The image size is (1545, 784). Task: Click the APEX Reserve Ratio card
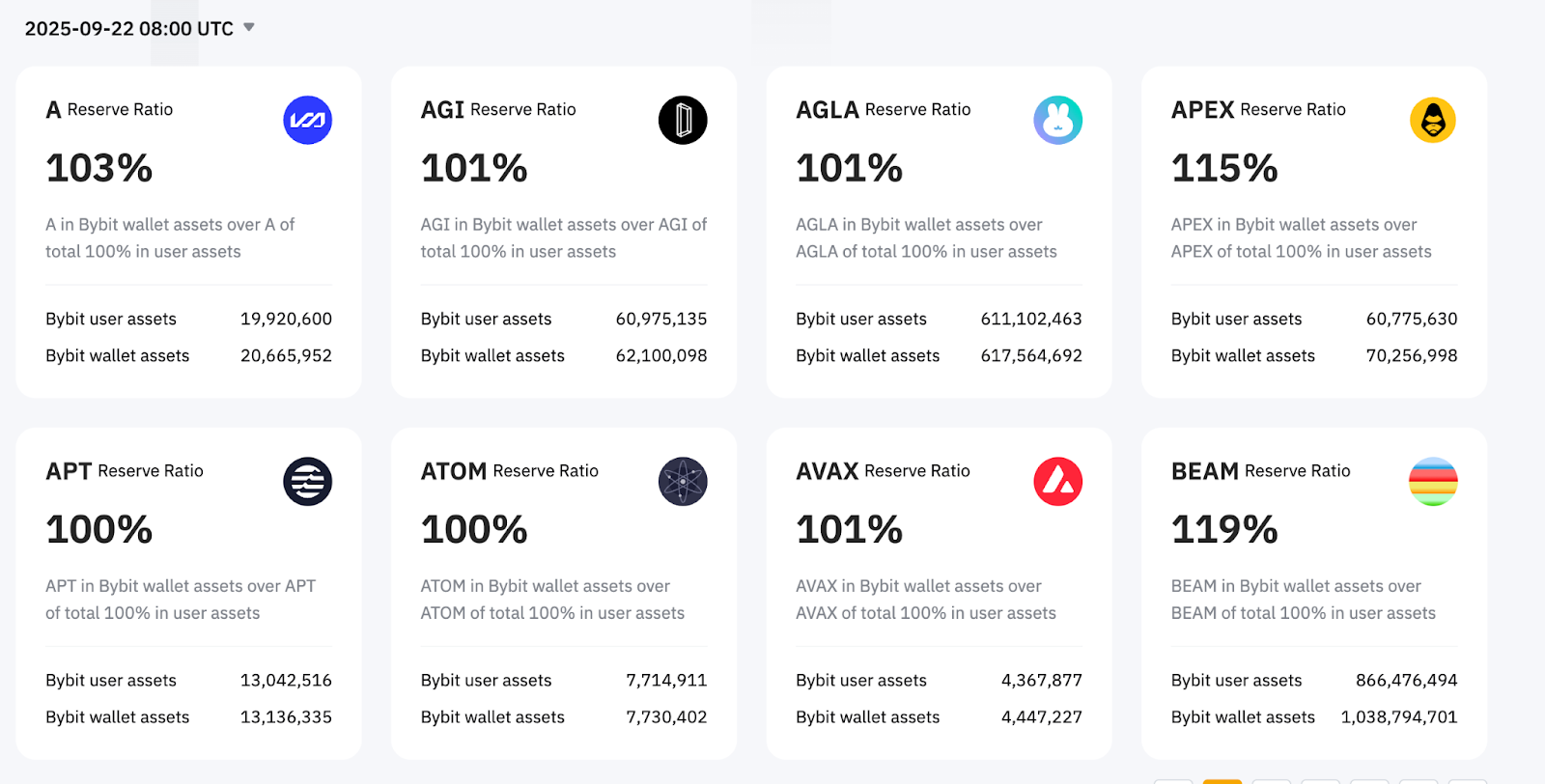1313,232
